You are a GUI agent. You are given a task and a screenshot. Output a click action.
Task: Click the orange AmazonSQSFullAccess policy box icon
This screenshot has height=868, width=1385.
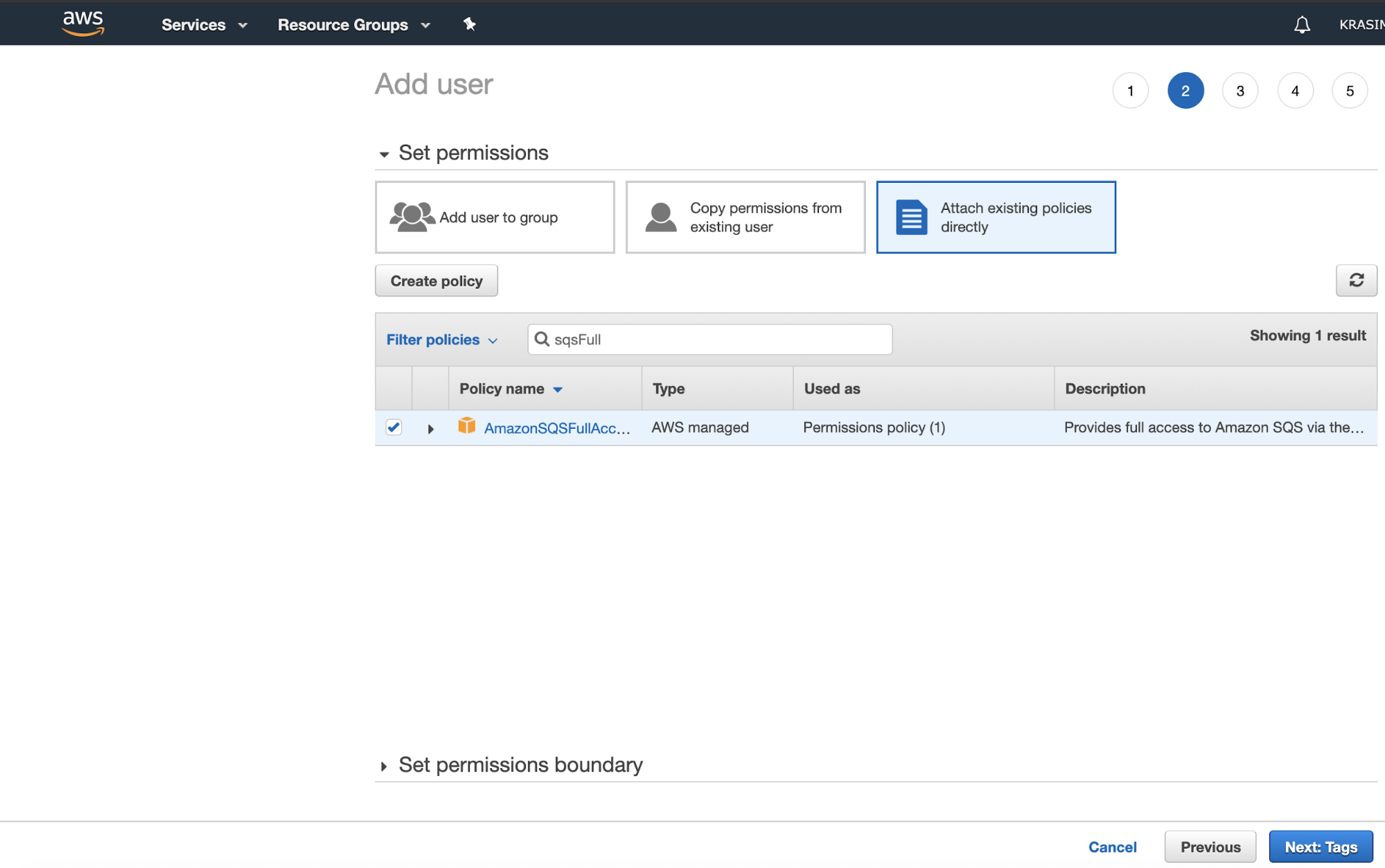pyautogui.click(x=466, y=426)
